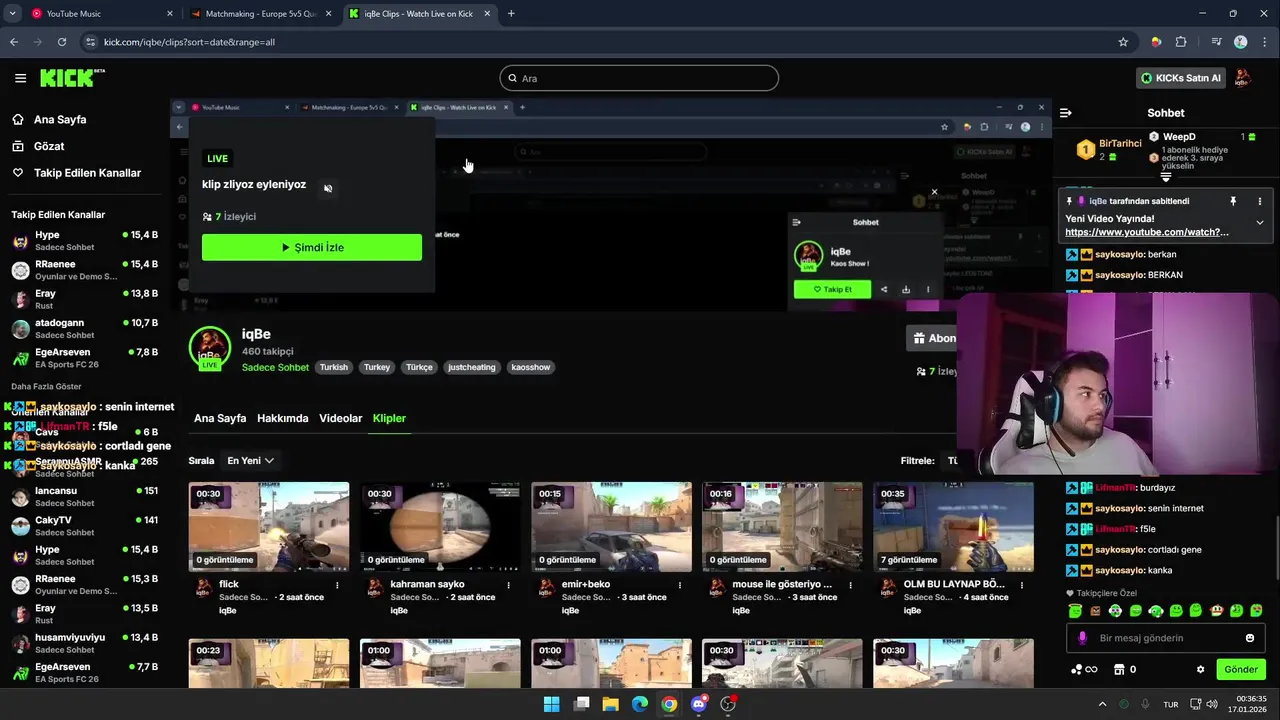Open Microsoft Edge from taskbar
1280x720 pixels.
tap(640, 704)
